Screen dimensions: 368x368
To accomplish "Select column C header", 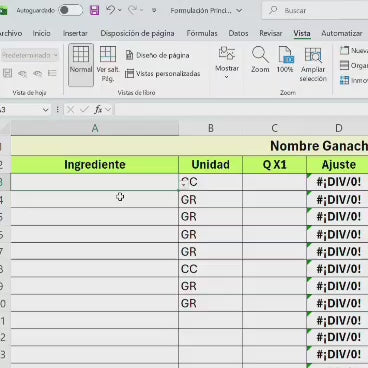I will tap(274, 128).
